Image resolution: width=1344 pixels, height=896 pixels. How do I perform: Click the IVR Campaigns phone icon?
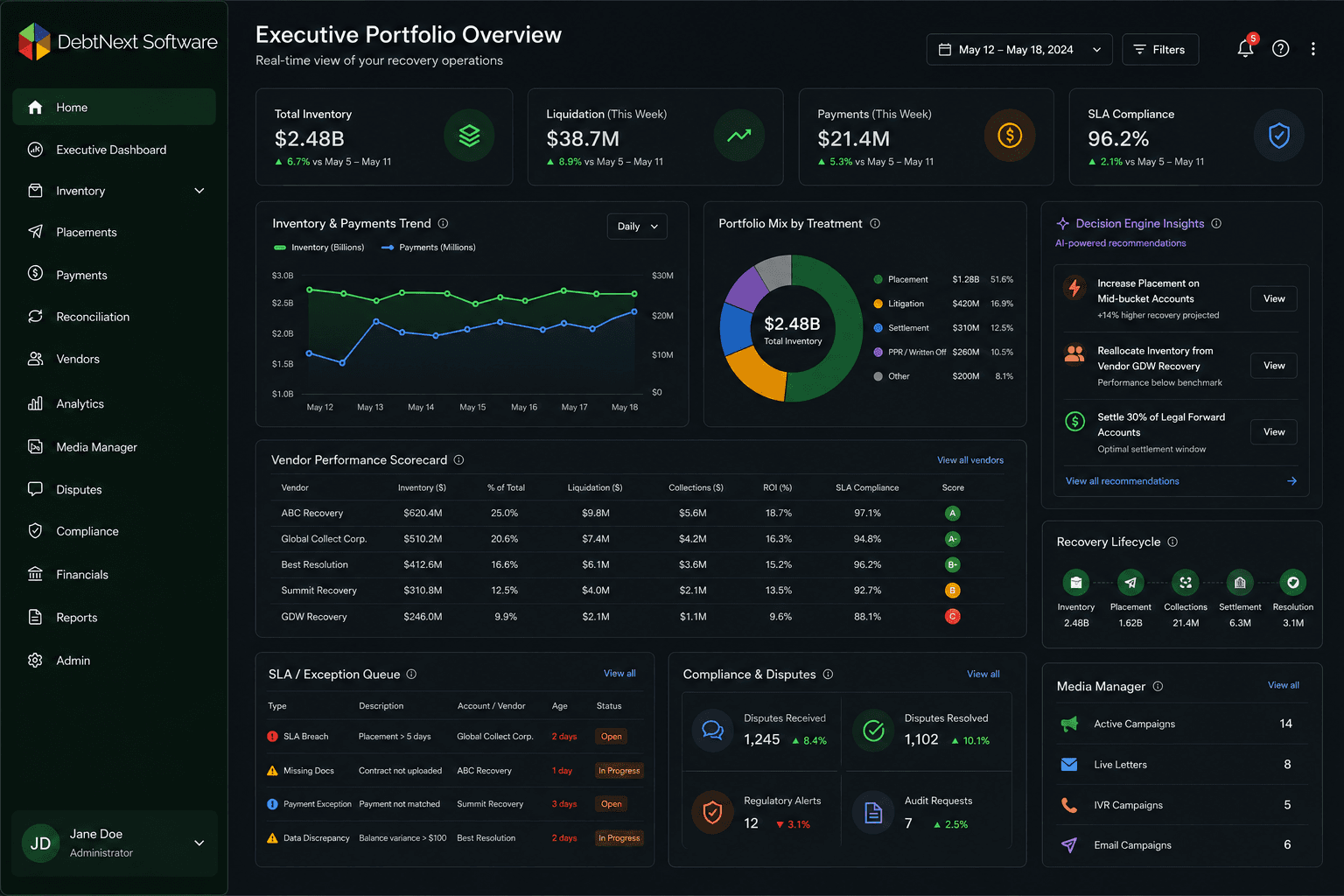(x=1069, y=805)
